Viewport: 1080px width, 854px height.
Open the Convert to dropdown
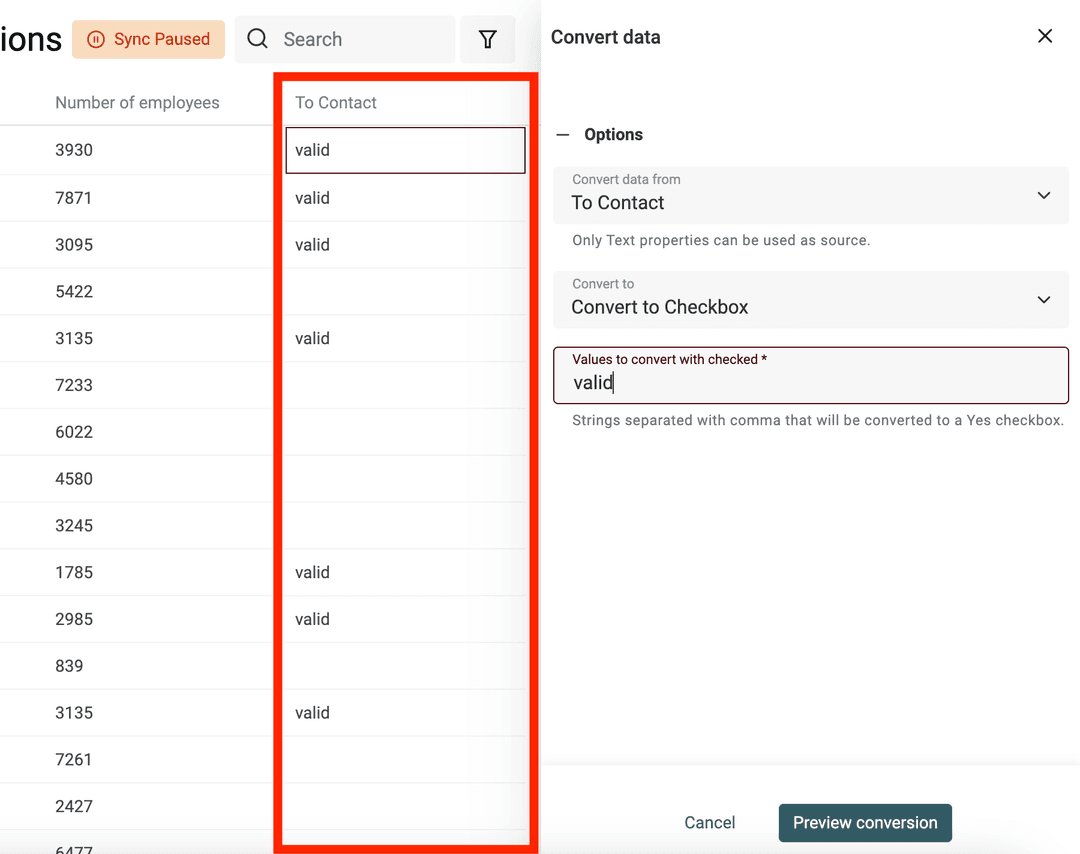click(x=810, y=299)
